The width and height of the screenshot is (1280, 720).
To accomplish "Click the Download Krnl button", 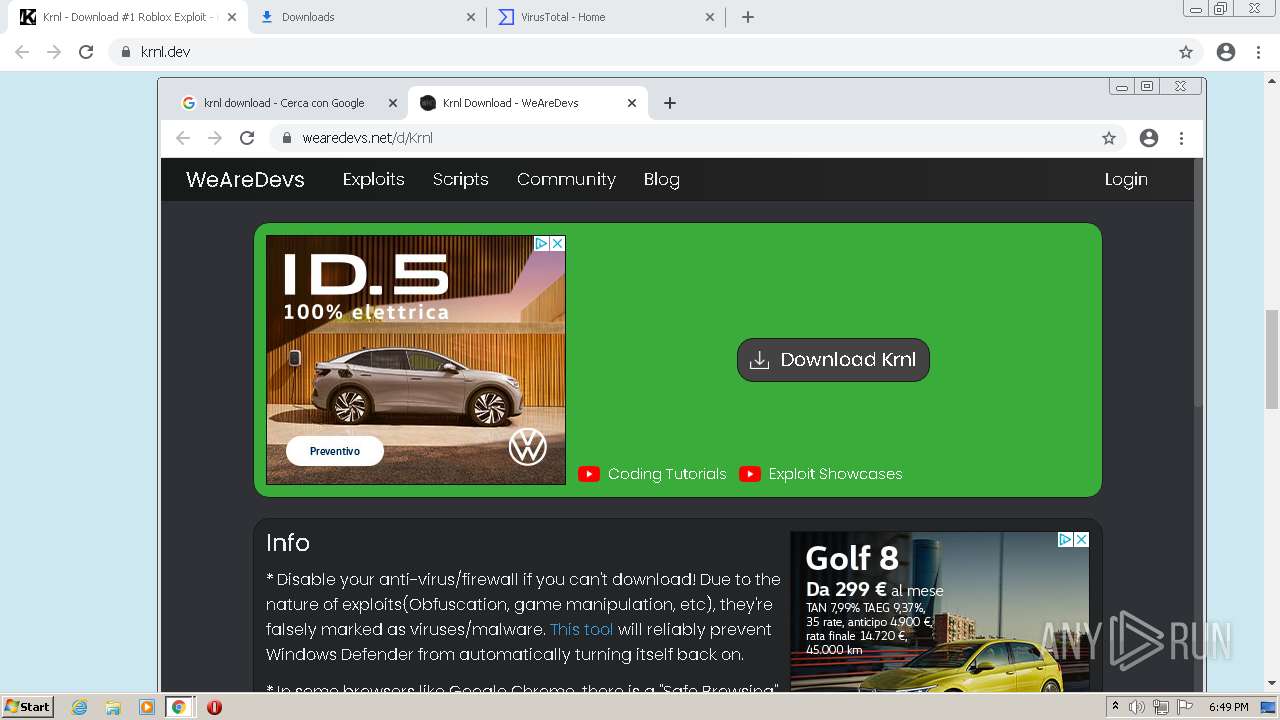I will [833, 360].
